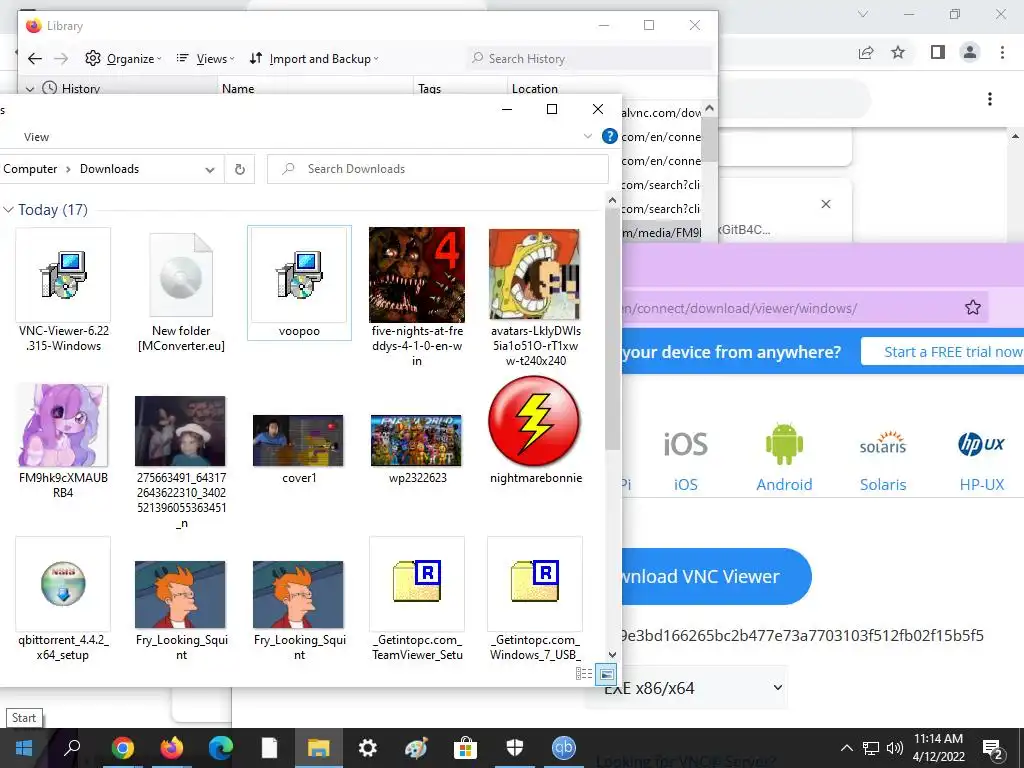Open Microsoft Store from the taskbar
1024x768 pixels.
[465, 748]
